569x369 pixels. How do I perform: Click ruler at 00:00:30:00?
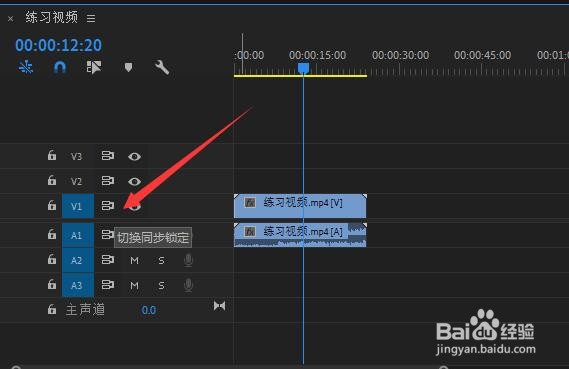400,55
